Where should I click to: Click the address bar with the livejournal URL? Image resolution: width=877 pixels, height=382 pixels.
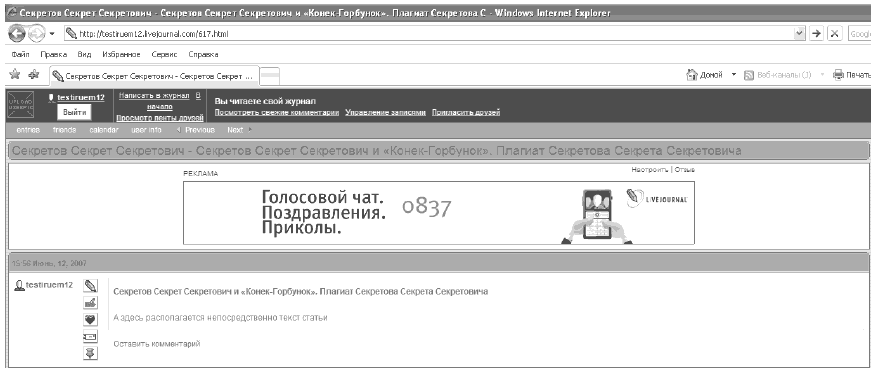428,34
